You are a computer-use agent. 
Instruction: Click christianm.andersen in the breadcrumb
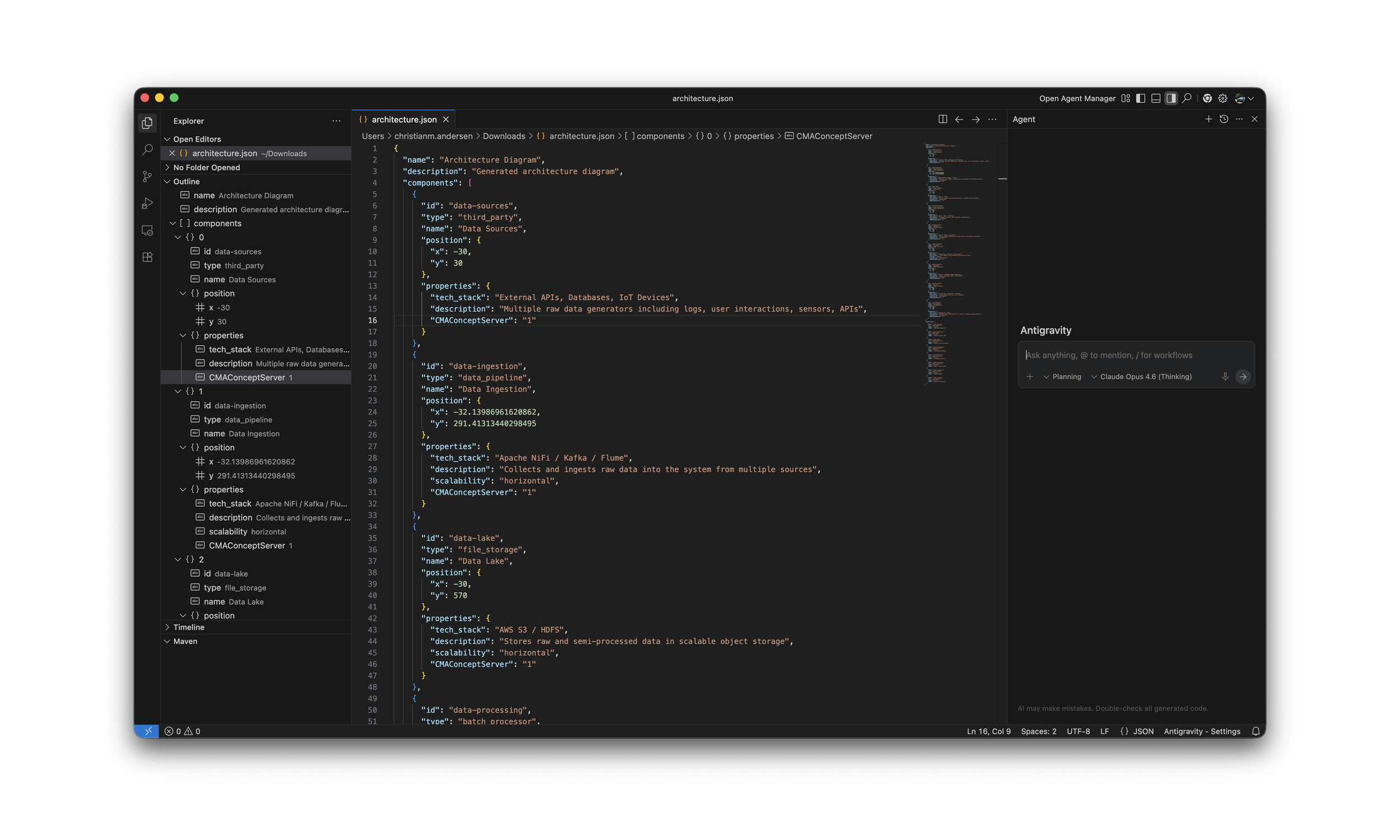[433, 136]
